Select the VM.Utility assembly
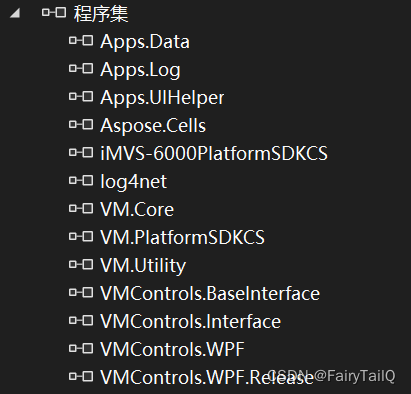 pyautogui.click(x=143, y=266)
